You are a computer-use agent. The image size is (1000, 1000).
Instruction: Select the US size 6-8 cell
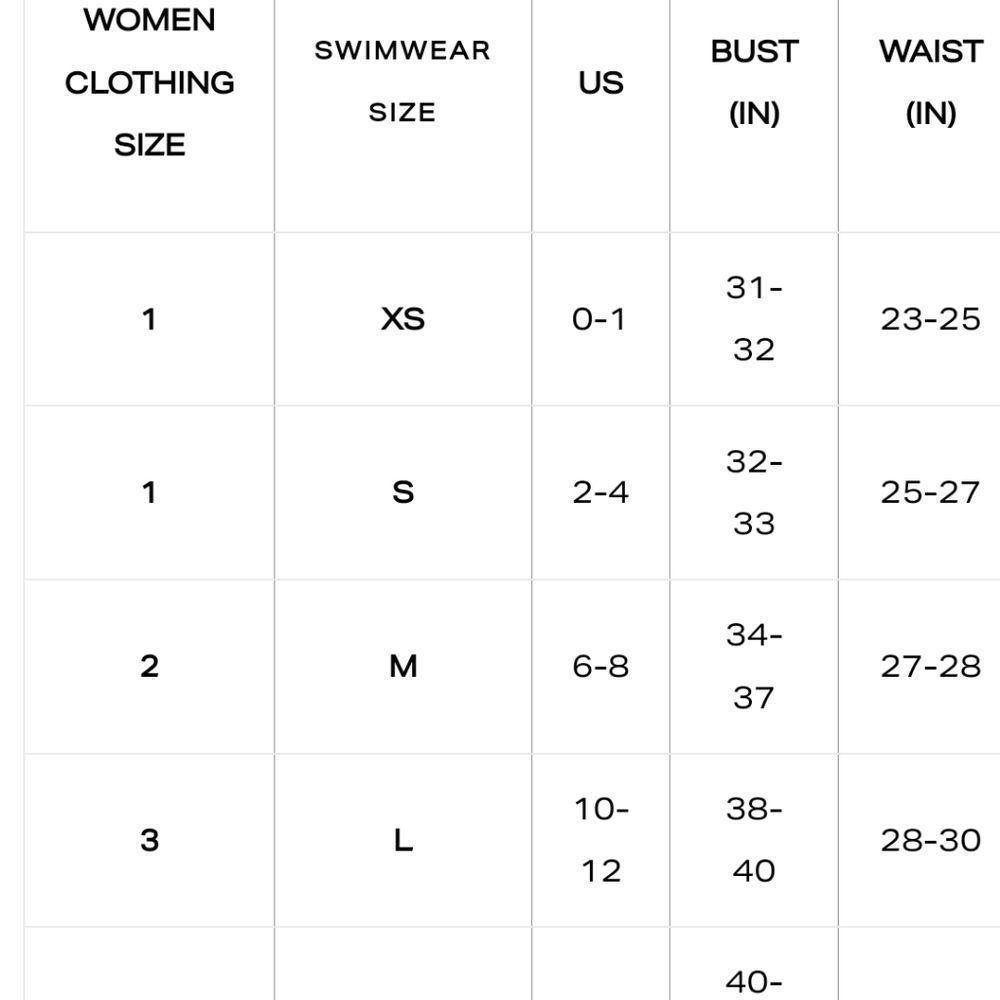click(600, 666)
